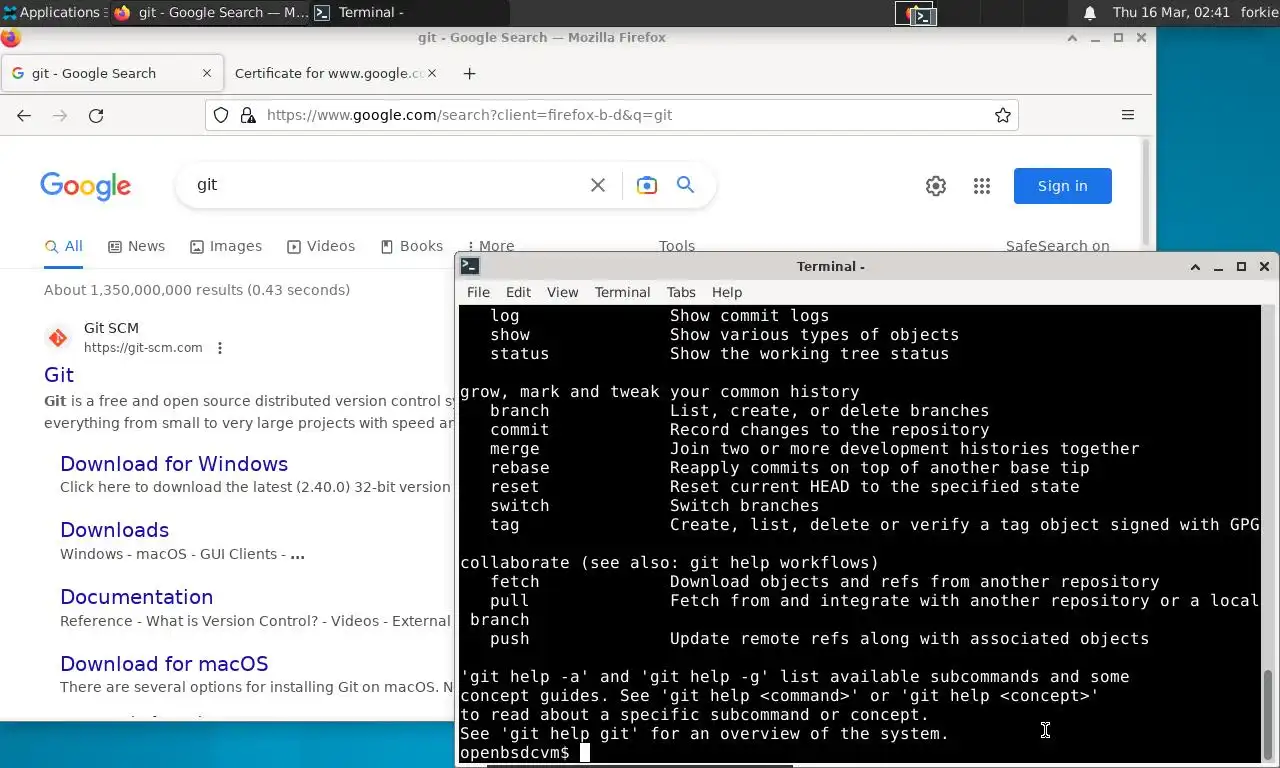Screen dimensions: 1280x768
Task: Switch to Terminal via taskbar button
Action: pos(410,13)
